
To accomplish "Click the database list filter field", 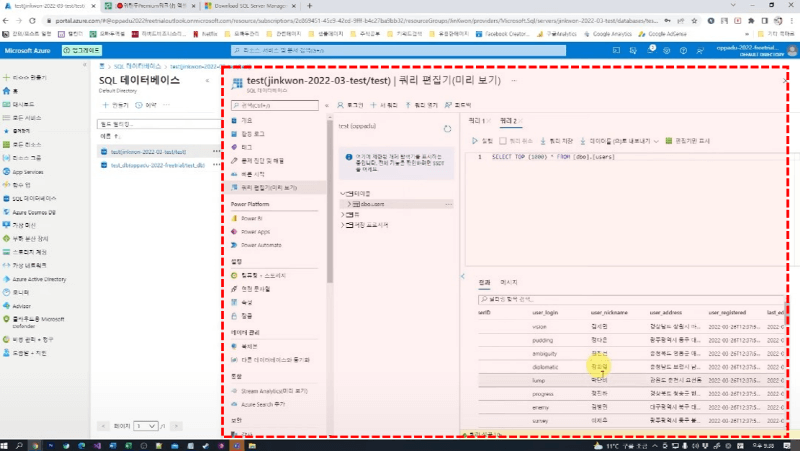I will coord(159,124).
